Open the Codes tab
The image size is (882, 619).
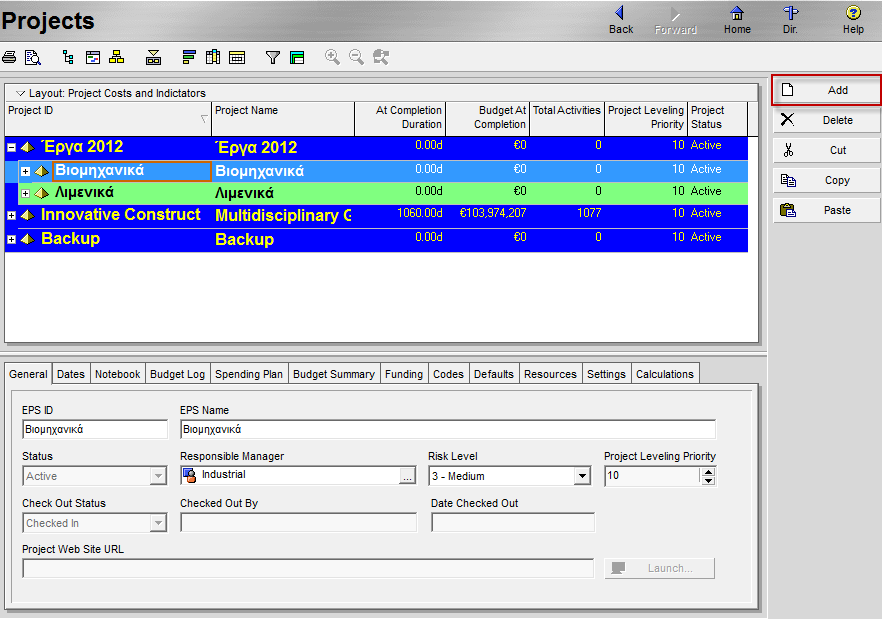(448, 374)
